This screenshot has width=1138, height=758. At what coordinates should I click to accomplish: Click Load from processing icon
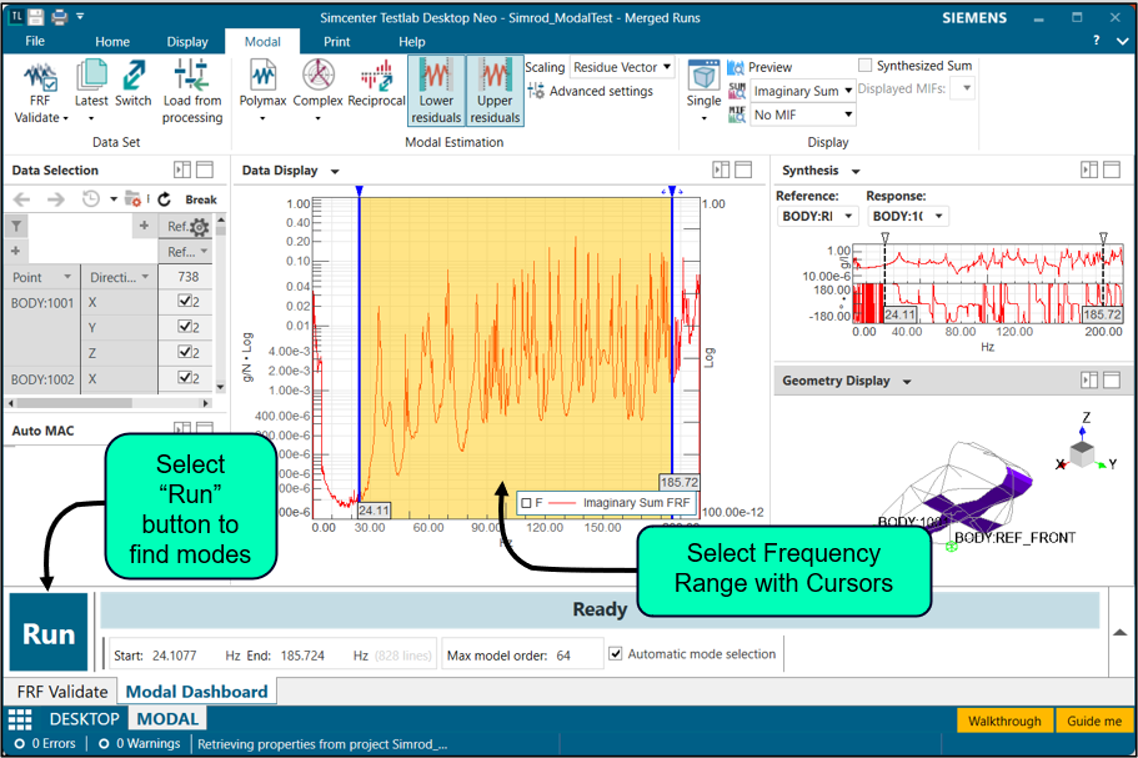tap(192, 78)
